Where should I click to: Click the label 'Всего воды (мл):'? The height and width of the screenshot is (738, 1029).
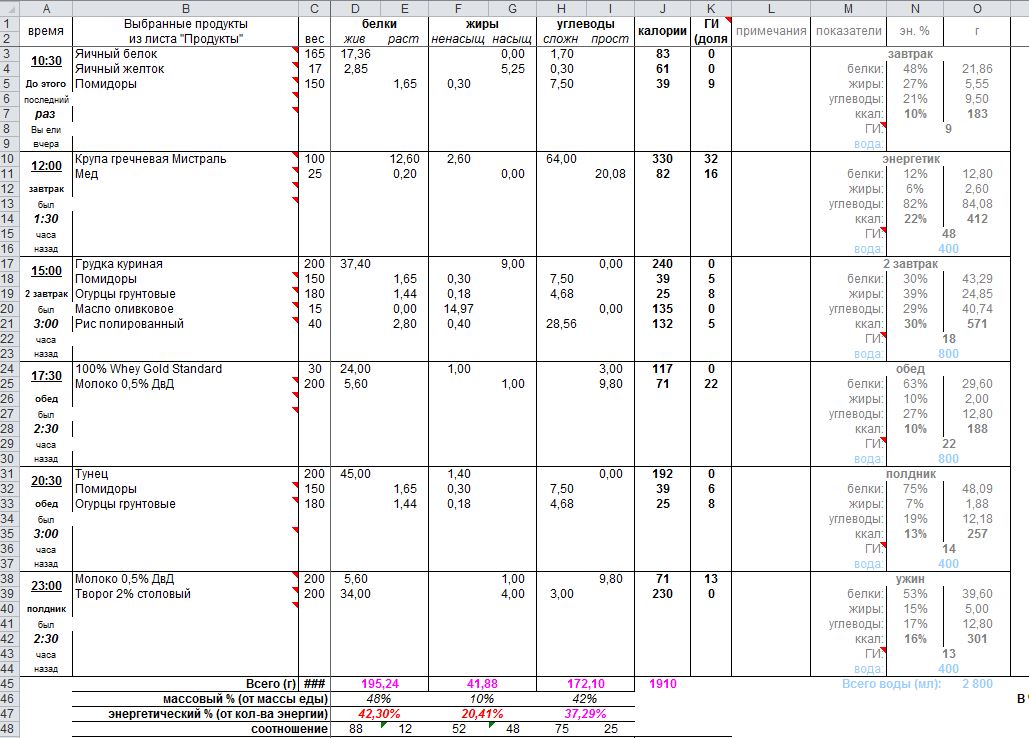[x=891, y=684]
